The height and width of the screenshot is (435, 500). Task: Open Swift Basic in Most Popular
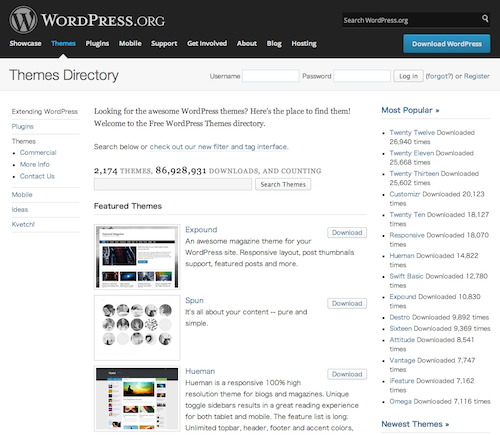click(406, 276)
